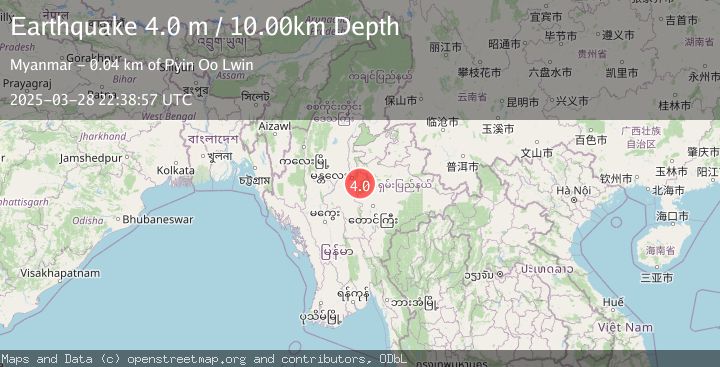
Task: Click the Kolkata city label
Action: [x=175, y=170]
